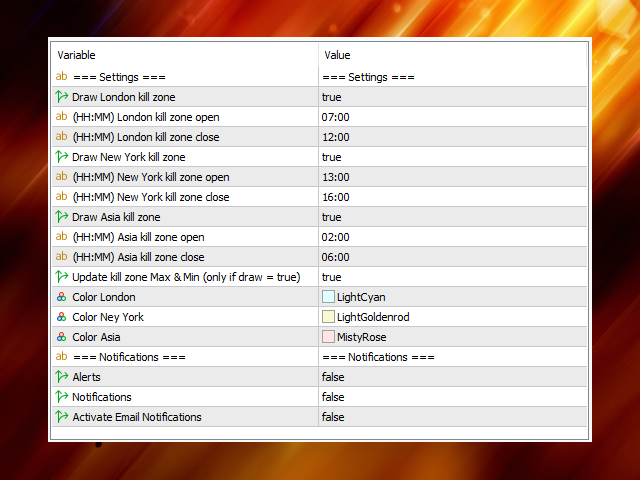Open the LightCyan color dropdown value
The image size is (640, 480).
360,297
